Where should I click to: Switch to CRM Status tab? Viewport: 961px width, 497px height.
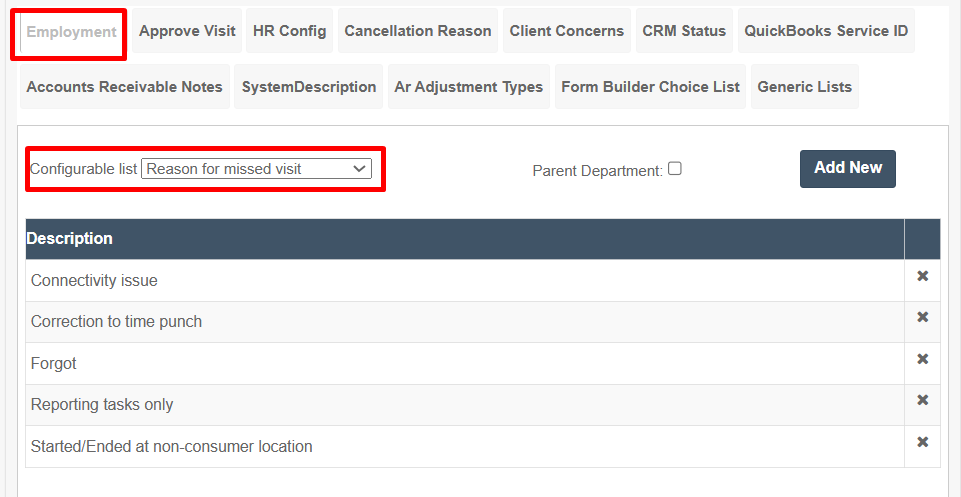684,31
